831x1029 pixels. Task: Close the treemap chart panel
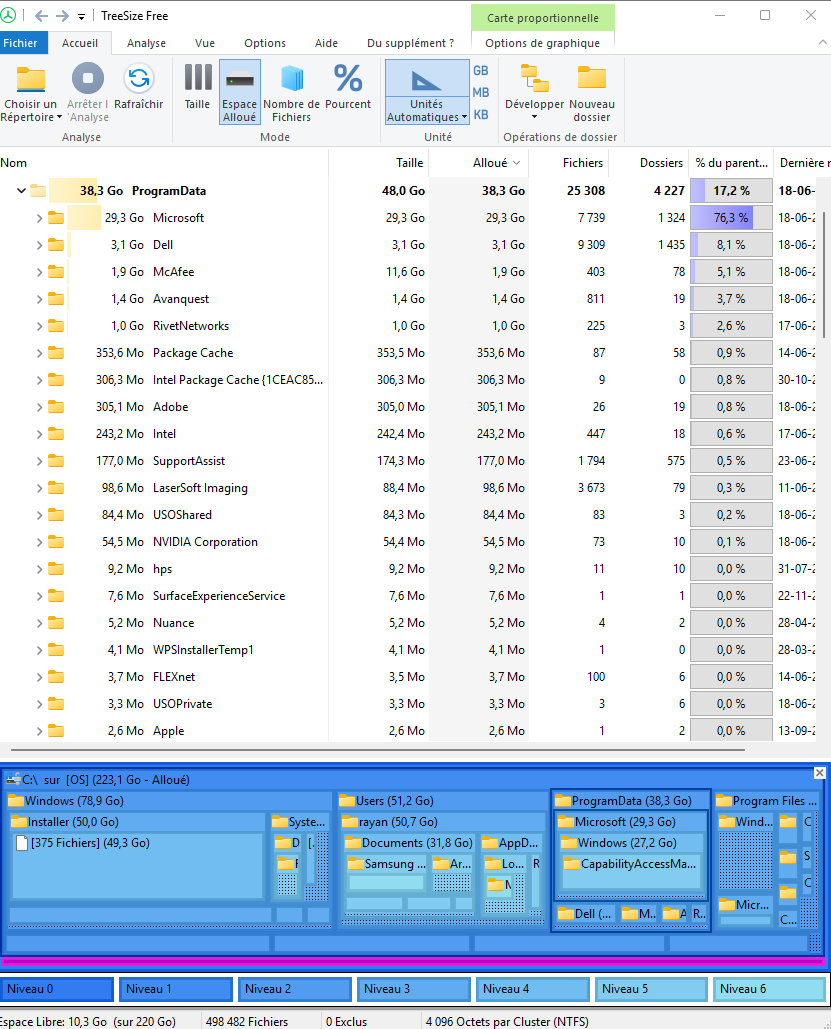[820, 773]
